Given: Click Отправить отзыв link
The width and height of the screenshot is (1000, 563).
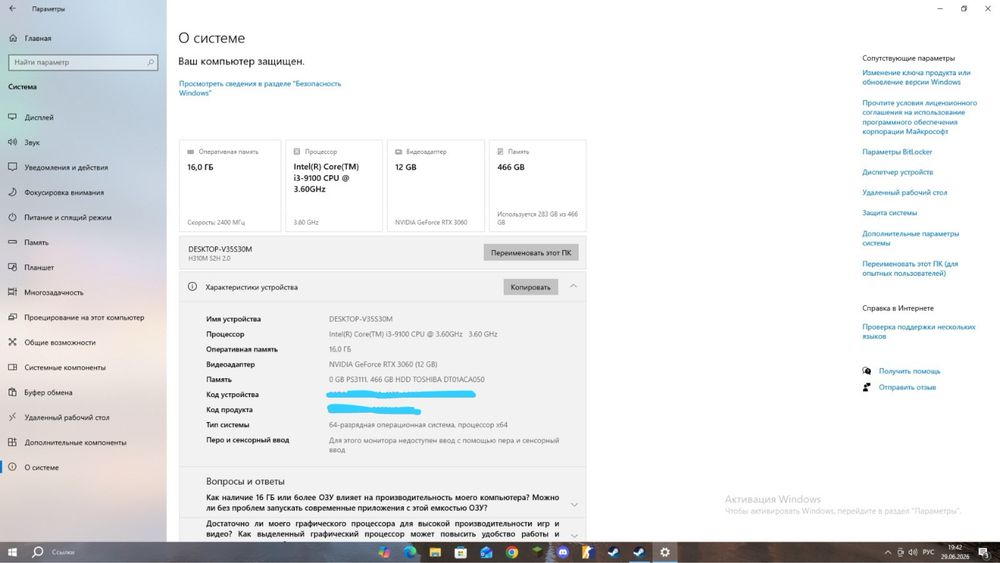Looking at the screenshot, I should coord(907,387).
